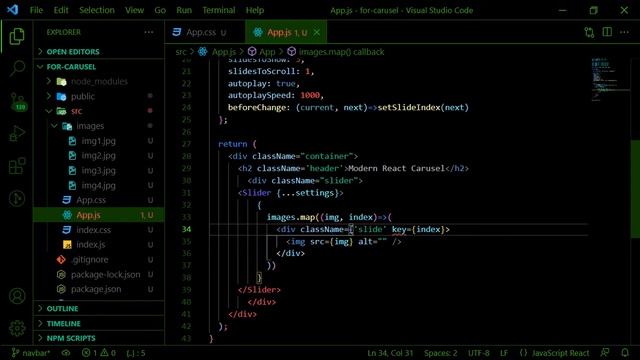Open the Run and Debug view
Viewport: 640px width, 360px height.
[17, 133]
